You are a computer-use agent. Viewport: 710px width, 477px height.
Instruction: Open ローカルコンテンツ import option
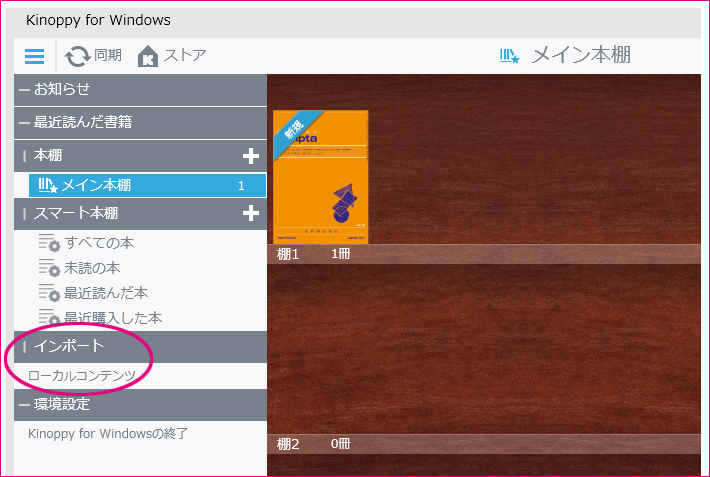82,376
